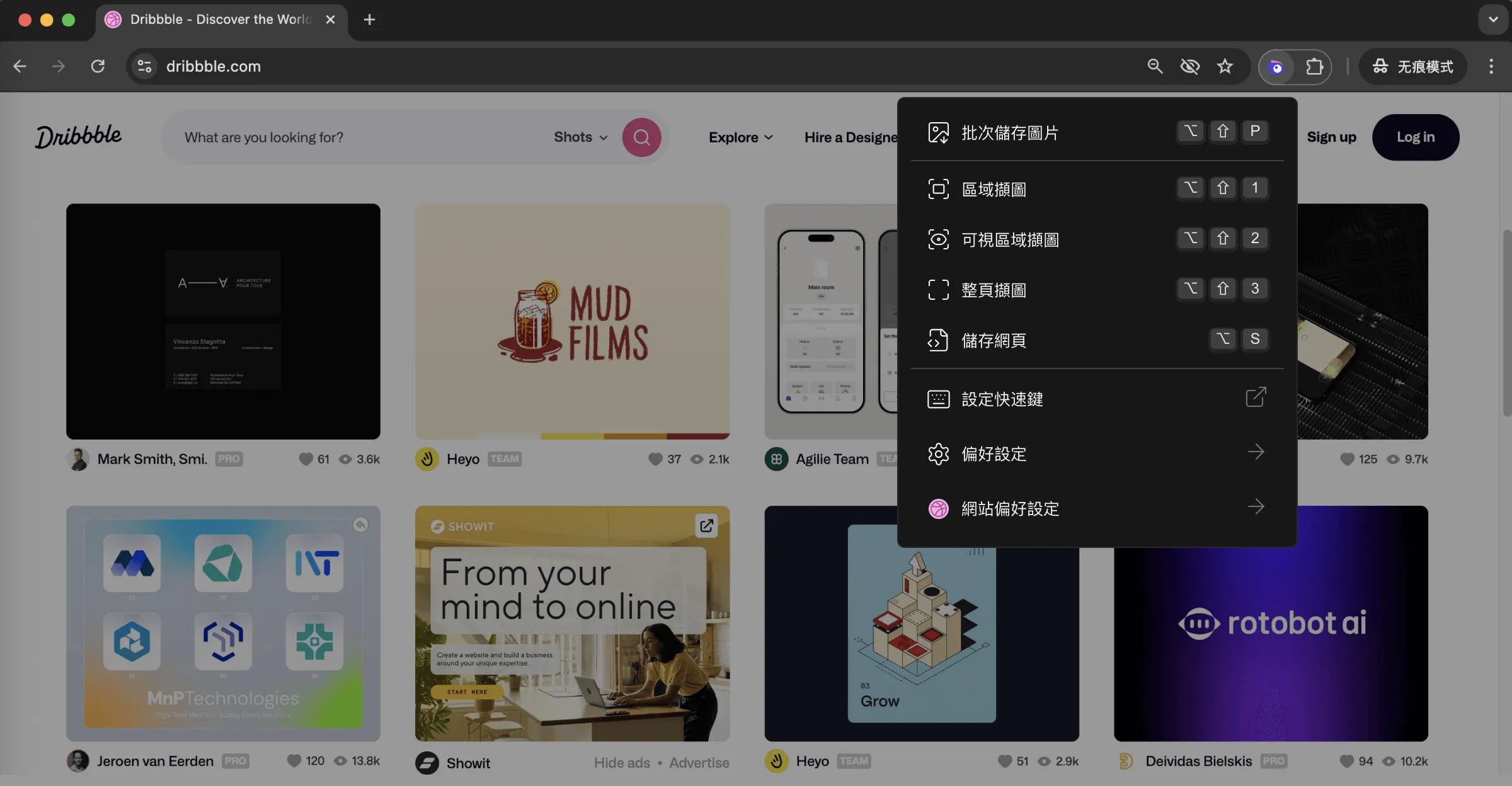Image resolution: width=1512 pixels, height=786 pixels.
Task: Like the Heyo shot with 51 likes
Action: pyautogui.click(x=1005, y=761)
